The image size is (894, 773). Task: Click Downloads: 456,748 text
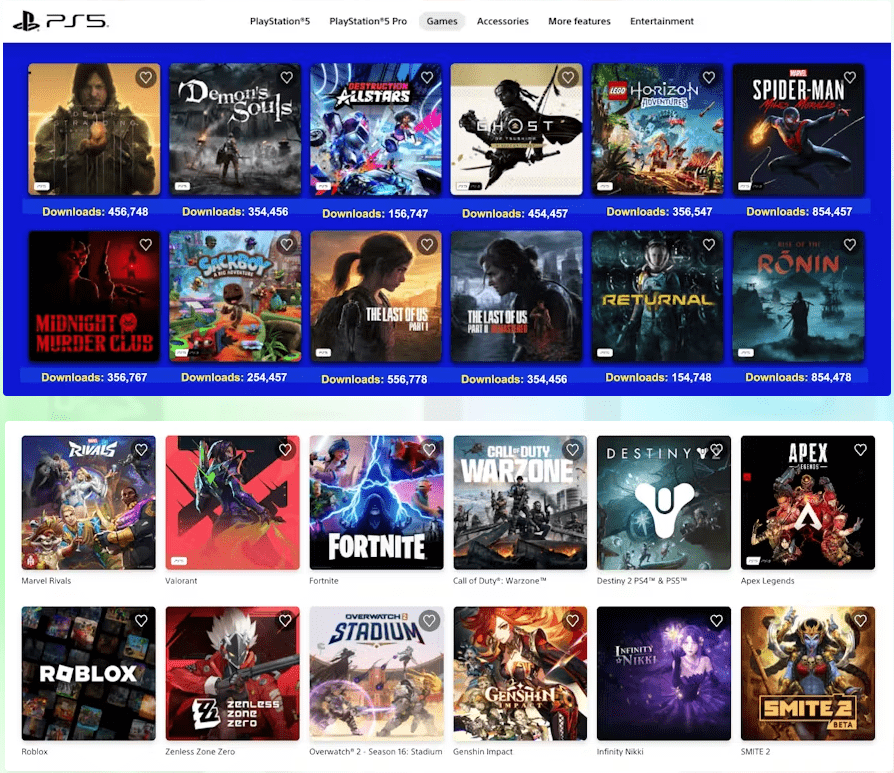click(x=95, y=212)
